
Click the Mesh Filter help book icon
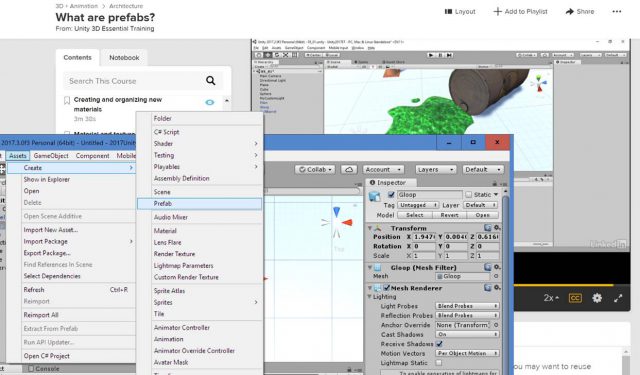pos(487,267)
